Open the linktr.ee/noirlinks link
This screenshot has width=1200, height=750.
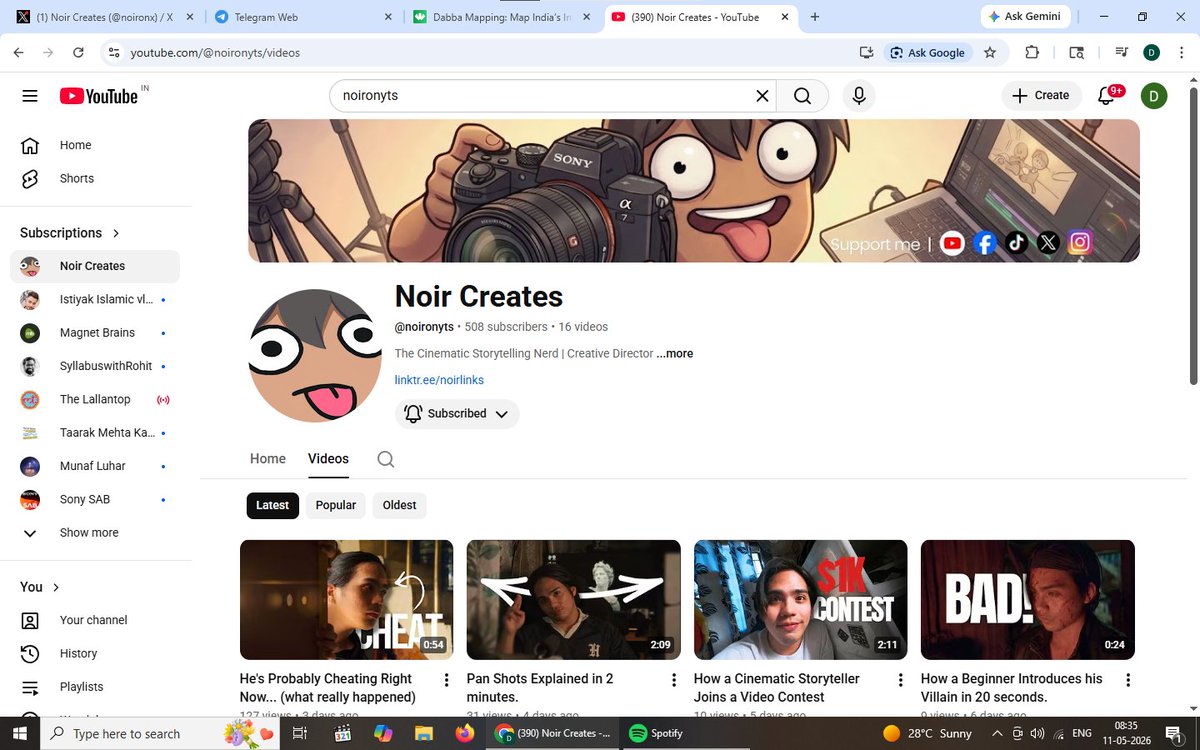click(439, 380)
